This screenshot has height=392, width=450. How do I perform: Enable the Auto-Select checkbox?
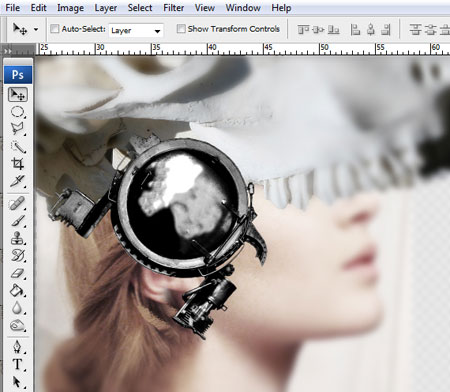[55, 29]
